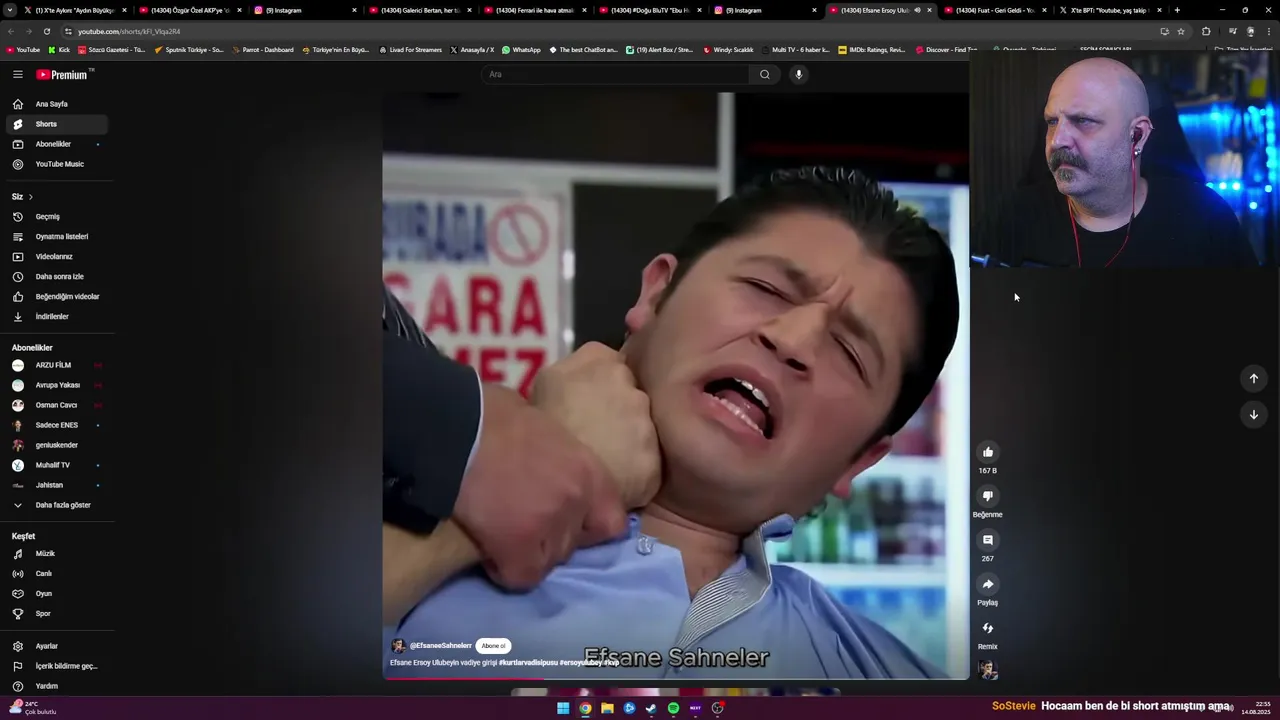Click the Ara search field
The width and height of the screenshot is (1280, 720).
click(x=615, y=74)
